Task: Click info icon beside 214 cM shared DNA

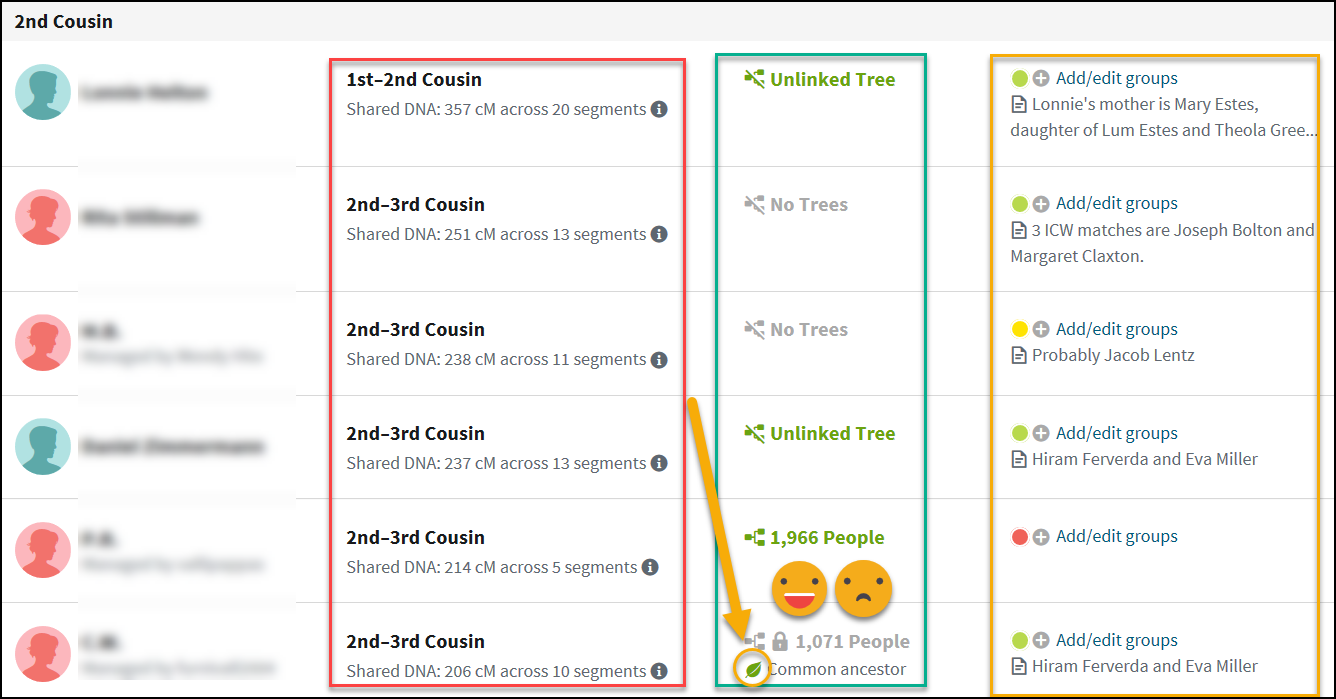Action: [x=650, y=568]
